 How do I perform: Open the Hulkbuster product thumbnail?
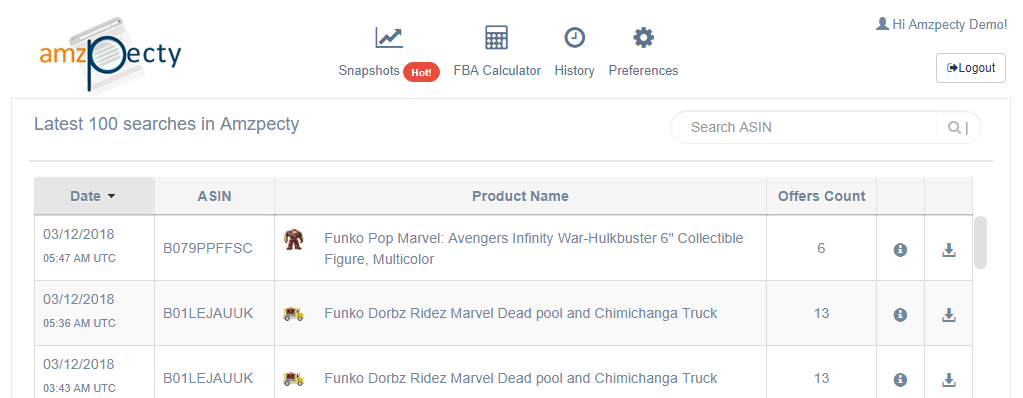click(294, 239)
